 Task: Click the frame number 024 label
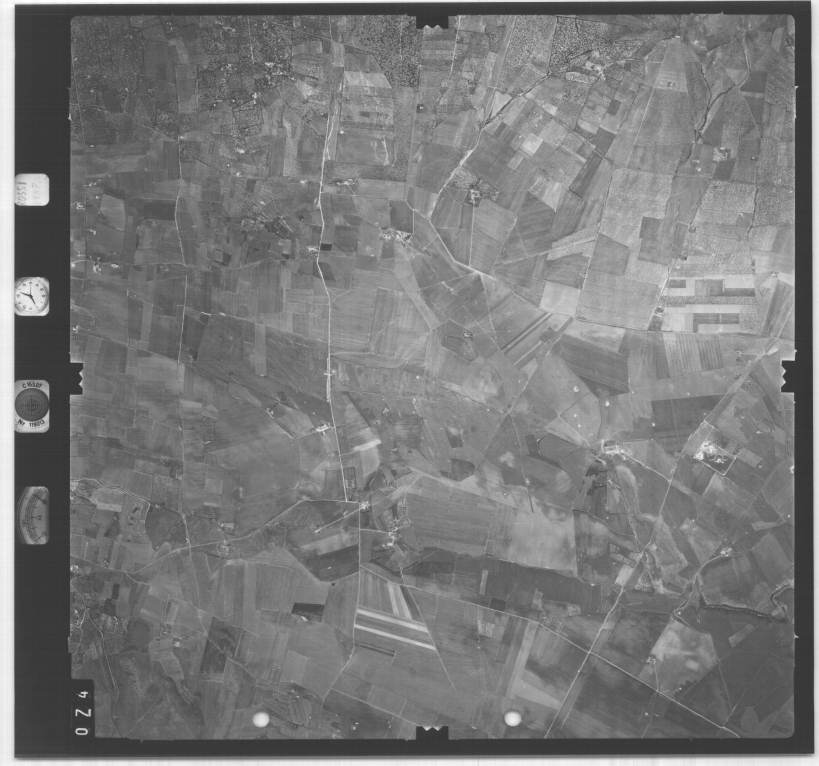[82, 711]
